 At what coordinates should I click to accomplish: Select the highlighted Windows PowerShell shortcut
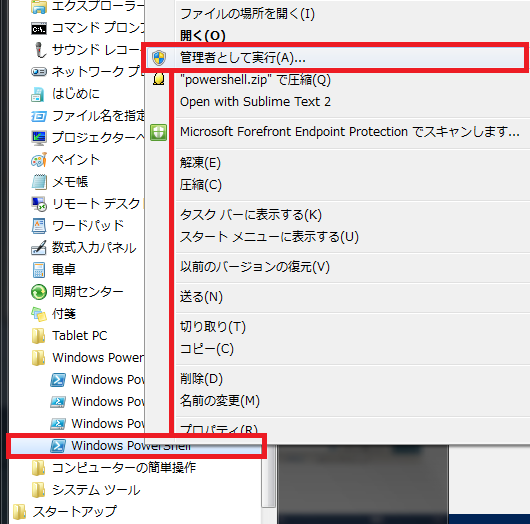click(136, 446)
